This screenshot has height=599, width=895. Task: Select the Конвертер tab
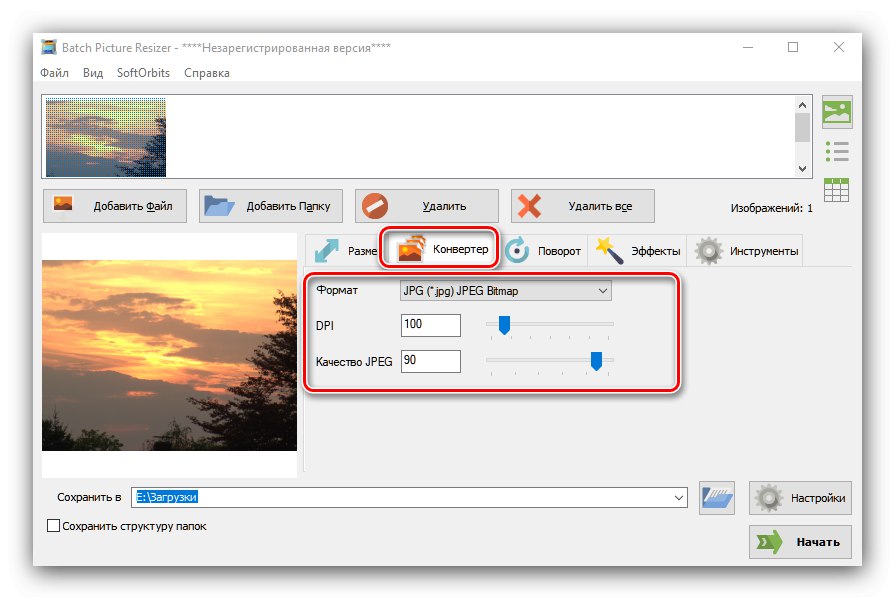439,249
